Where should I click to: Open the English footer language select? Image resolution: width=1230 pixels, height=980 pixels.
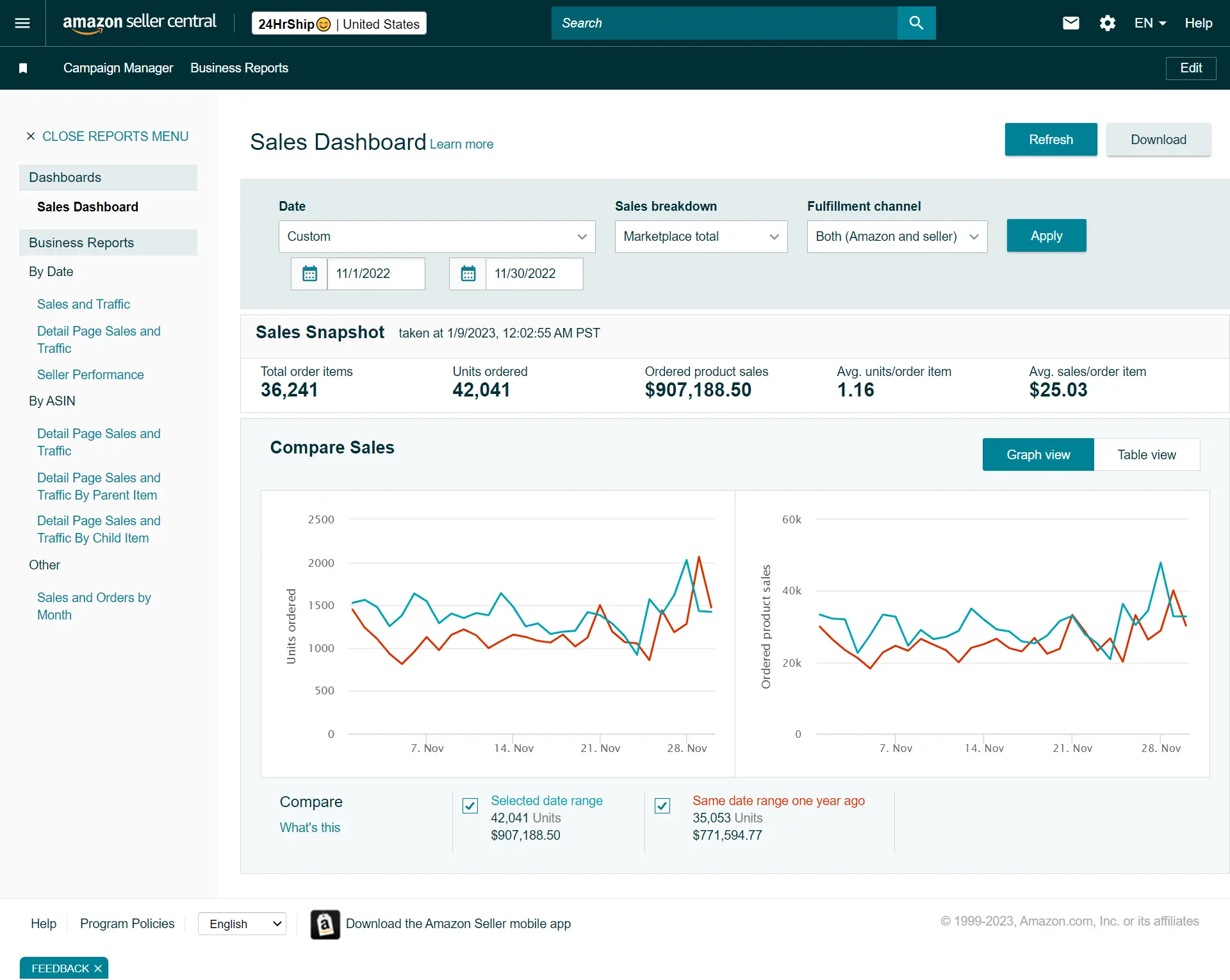tap(242, 924)
